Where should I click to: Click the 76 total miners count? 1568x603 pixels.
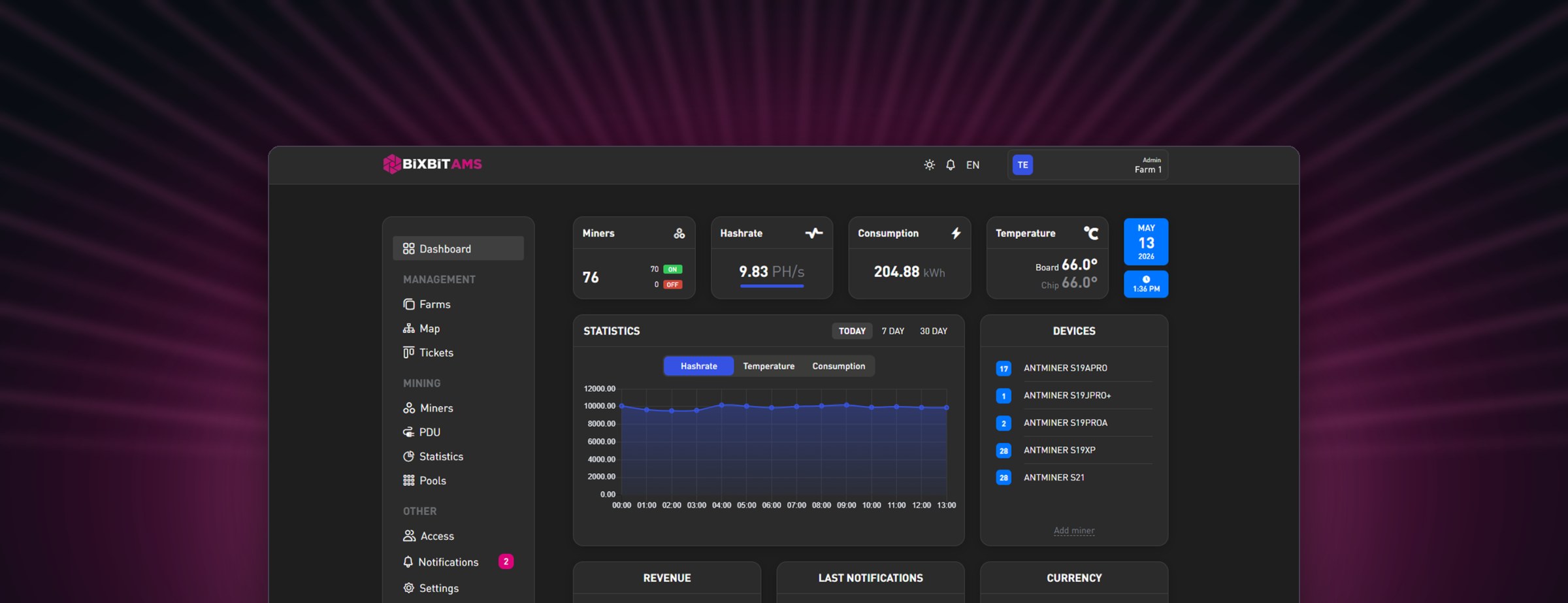[x=591, y=277]
